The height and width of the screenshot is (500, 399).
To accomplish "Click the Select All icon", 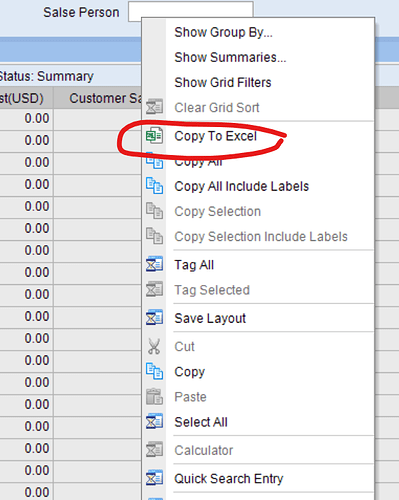I will tap(154, 422).
